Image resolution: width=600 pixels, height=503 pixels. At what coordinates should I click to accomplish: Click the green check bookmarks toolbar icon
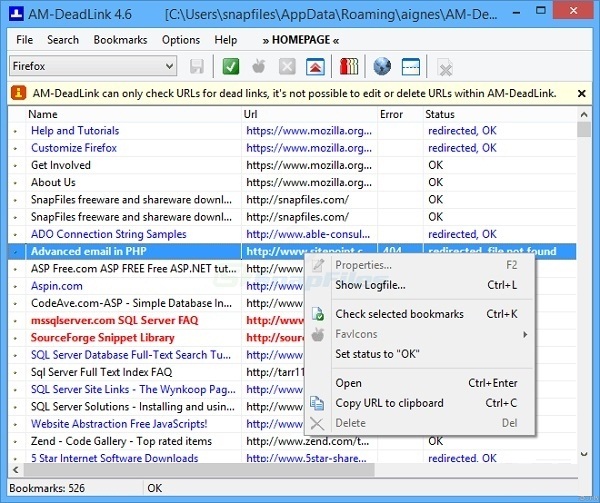(x=231, y=67)
